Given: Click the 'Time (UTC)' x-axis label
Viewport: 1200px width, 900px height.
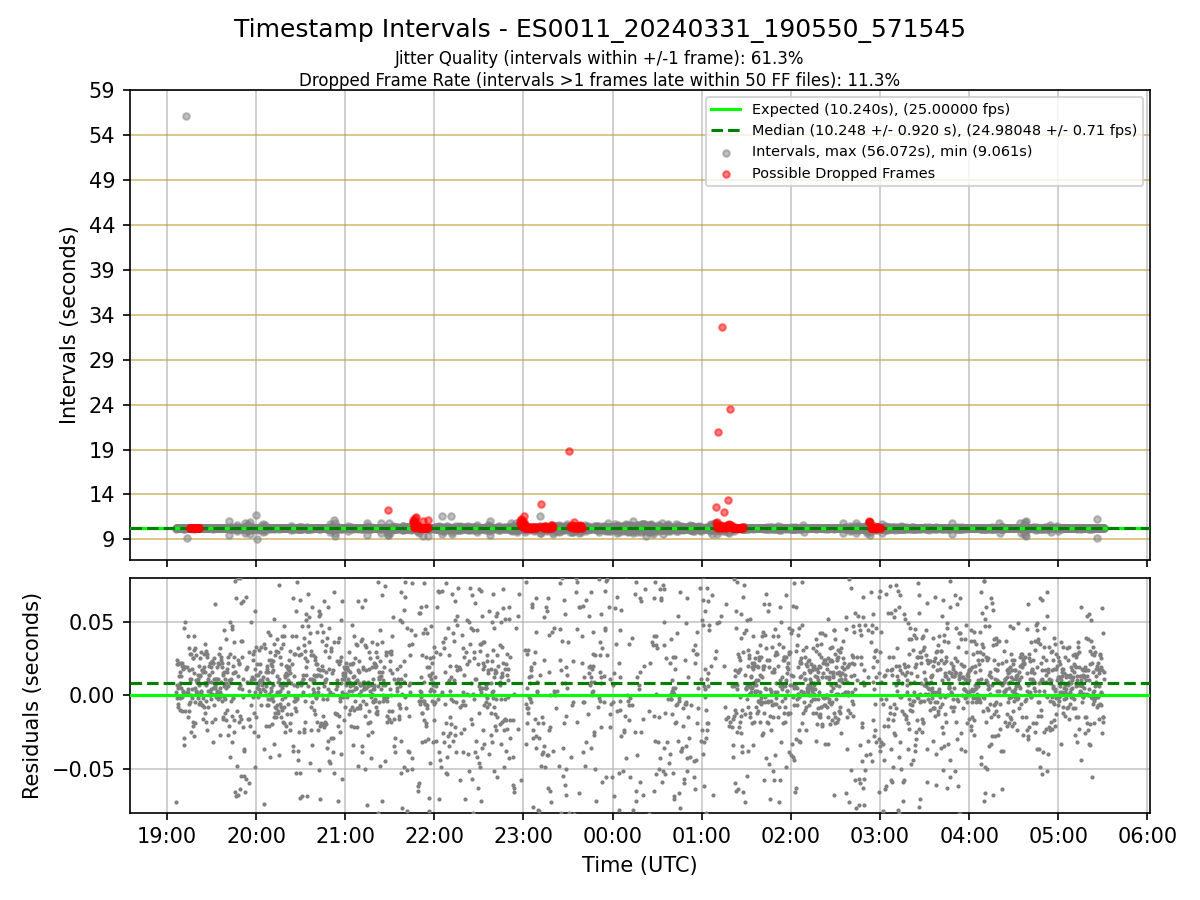Looking at the screenshot, I should pyautogui.click(x=640, y=865).
